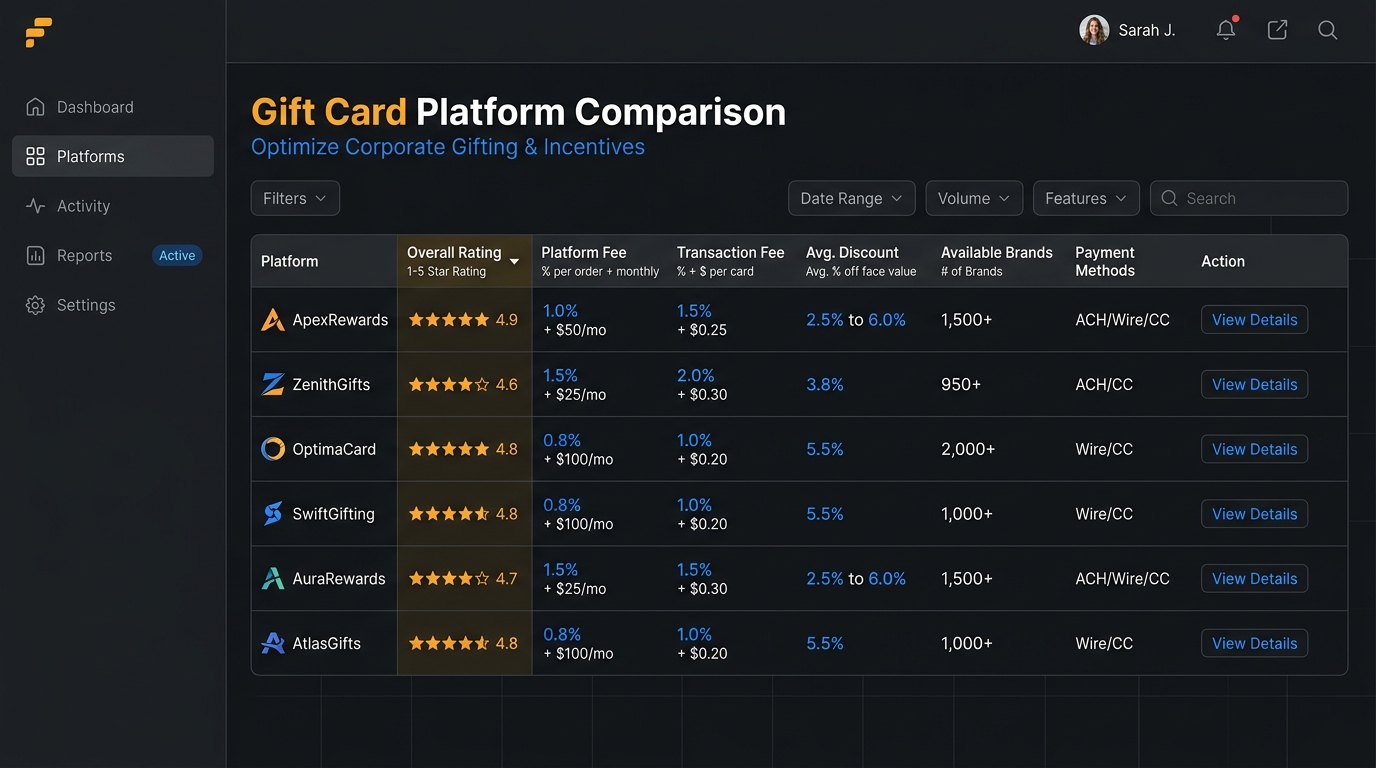This screenshot has width=1376, height=768.
Task: Open notifications bell icon
Action: pyautogui.click(x=1226, y=30)
